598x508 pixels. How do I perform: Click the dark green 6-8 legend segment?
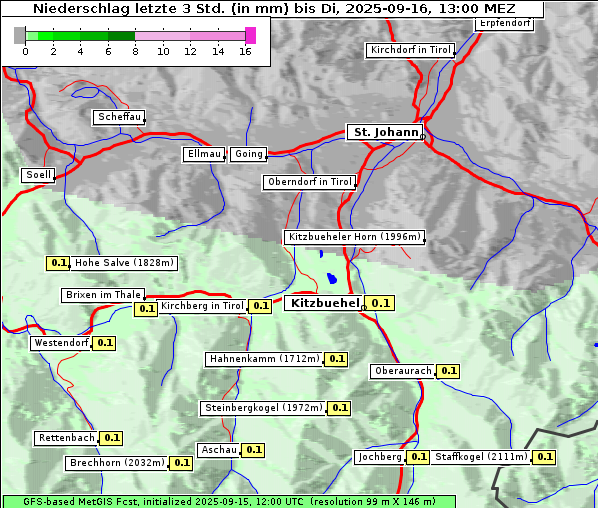[x=121, y=36]
